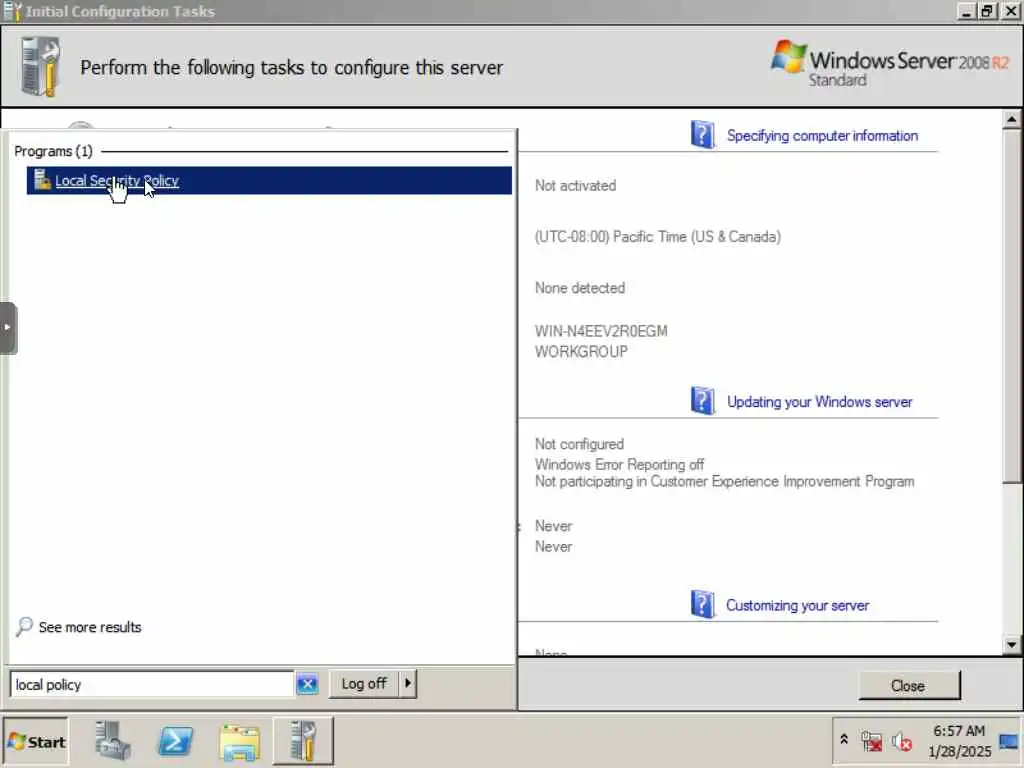Click the 'None detected' text
Viewport: 1024px width, 768px height.
pos(579,288)
